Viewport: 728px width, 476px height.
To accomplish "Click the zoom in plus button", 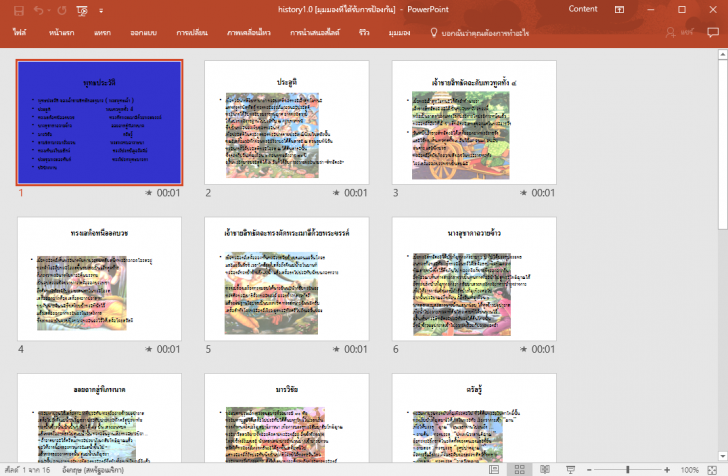I will [x=667, y=470].
